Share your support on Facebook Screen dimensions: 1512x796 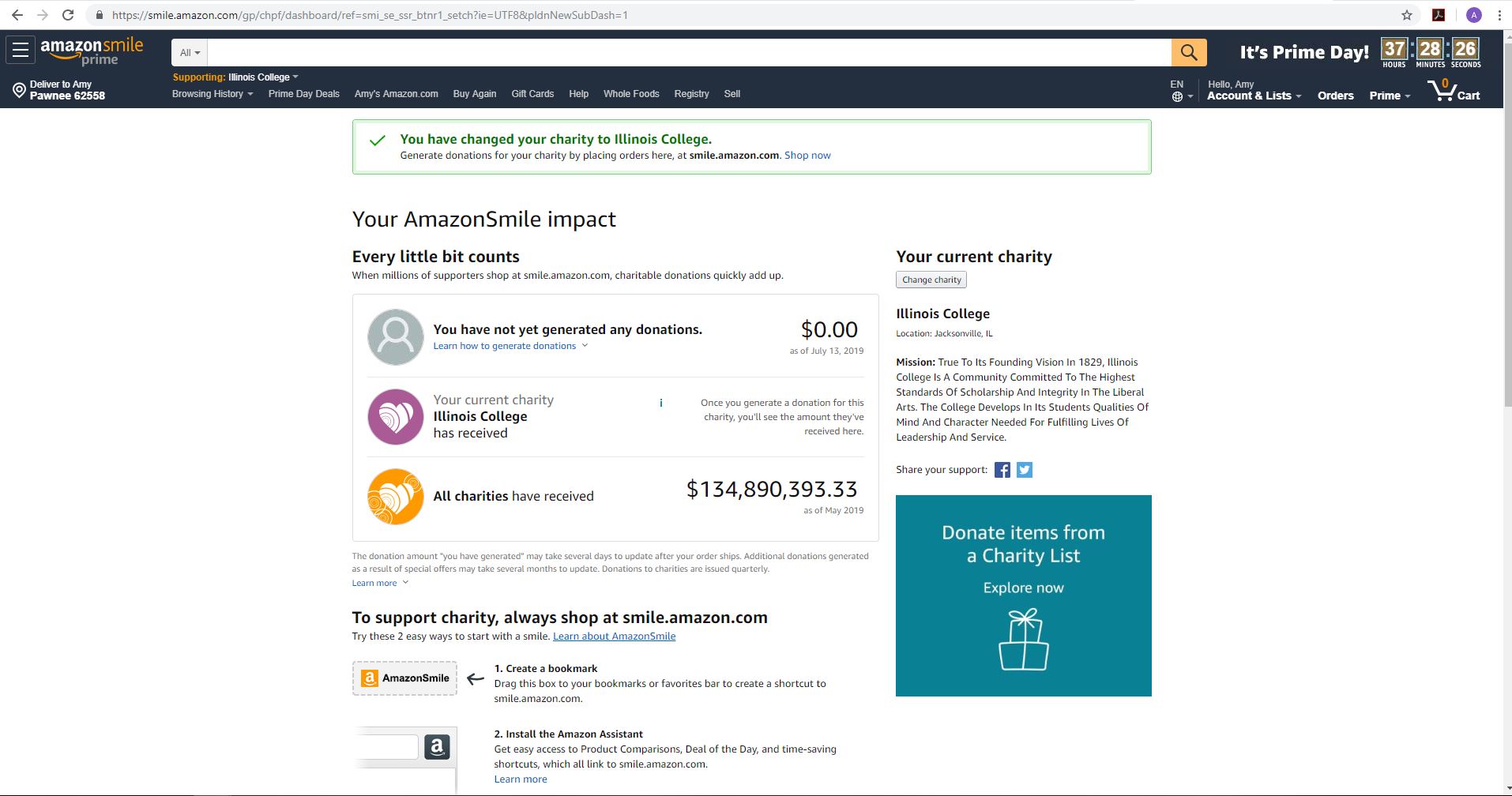pyautogui.click(x=1002, y=469)
